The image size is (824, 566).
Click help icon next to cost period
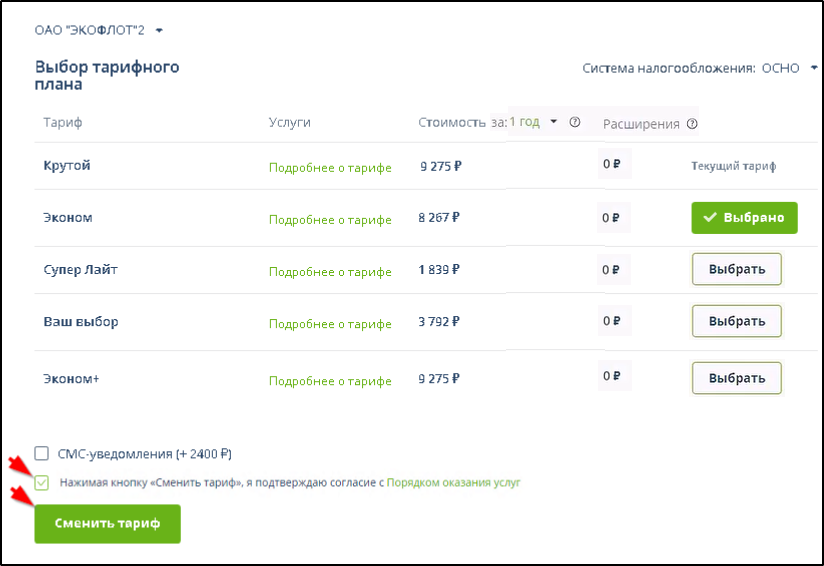click(x=575, y=122)
